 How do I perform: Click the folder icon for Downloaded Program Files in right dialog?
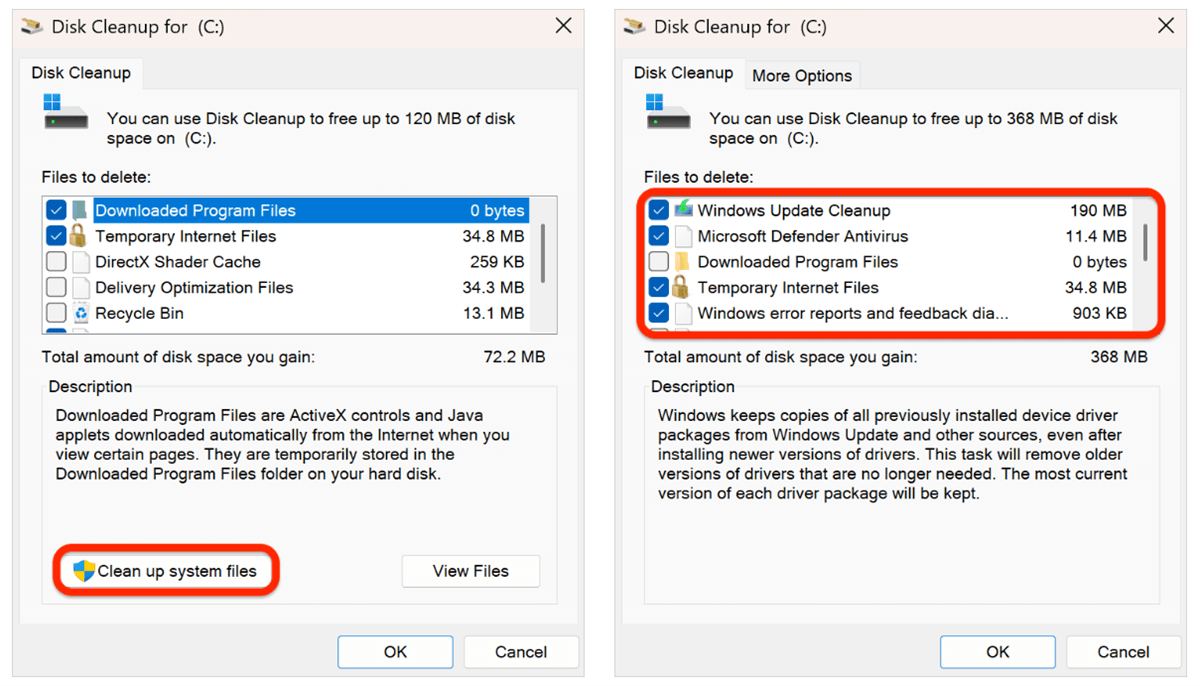[683, 262]
